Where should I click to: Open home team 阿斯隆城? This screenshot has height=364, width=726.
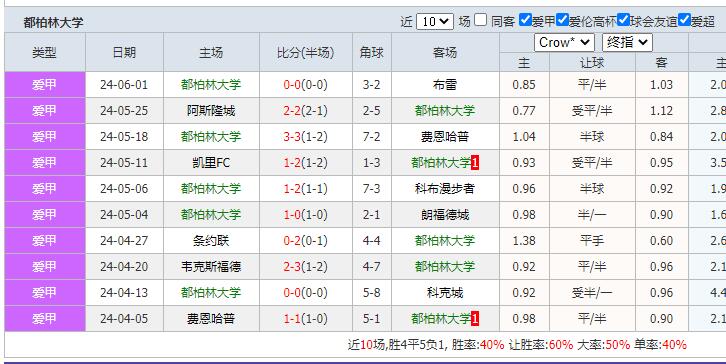pyautogui.click(x=211, y=111)
